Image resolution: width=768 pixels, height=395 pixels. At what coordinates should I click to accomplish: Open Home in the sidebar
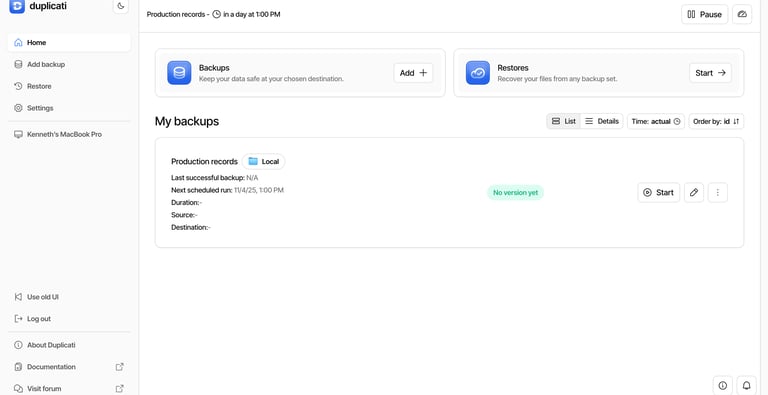(69, 43)
